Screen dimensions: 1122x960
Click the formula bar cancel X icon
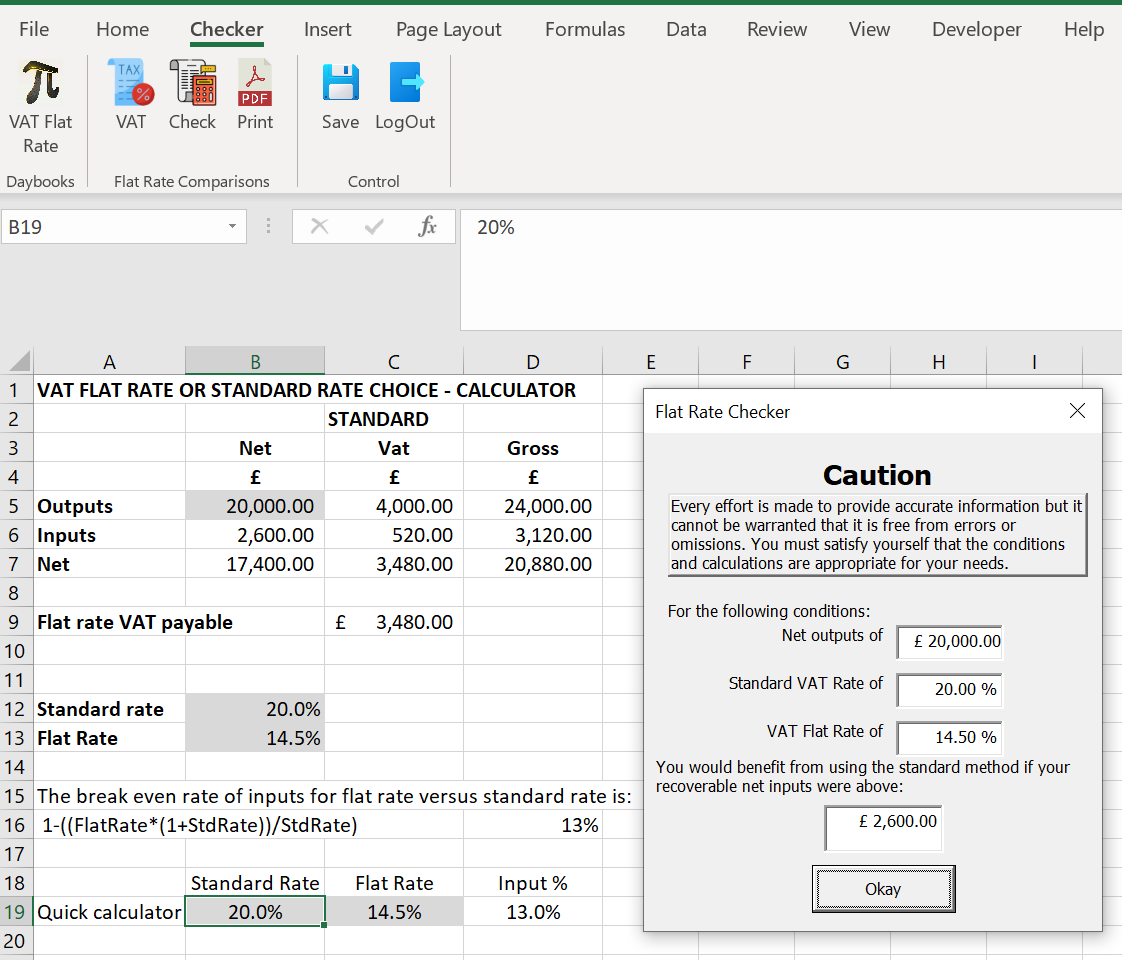click(319, 227)
